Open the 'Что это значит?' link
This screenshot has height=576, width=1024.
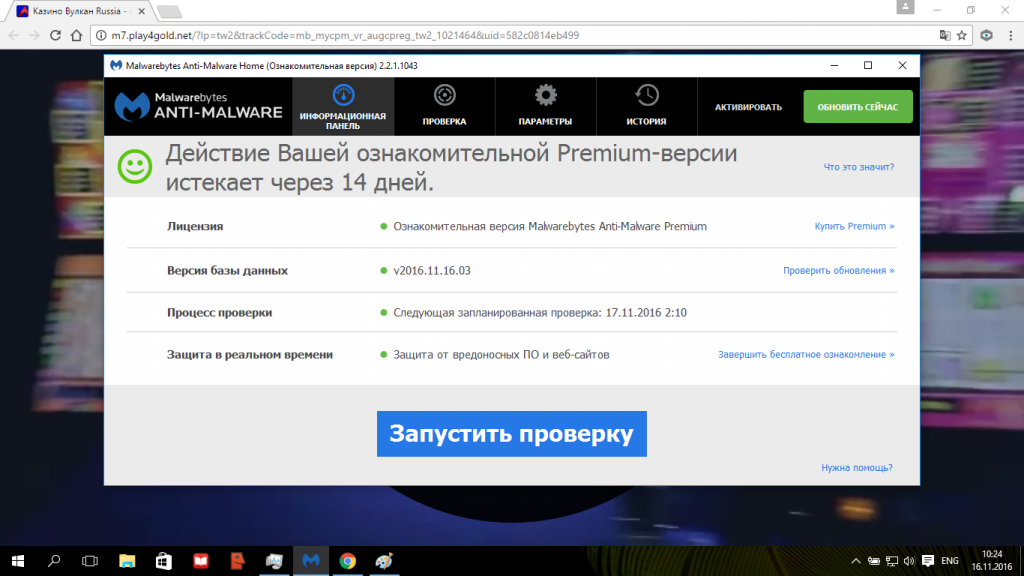859,167
